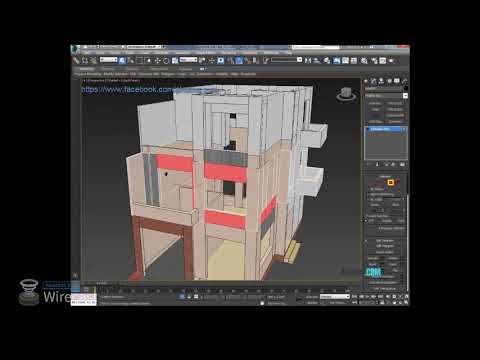Open the Layer Manager
Screen dimensions: 480x360
327,60
